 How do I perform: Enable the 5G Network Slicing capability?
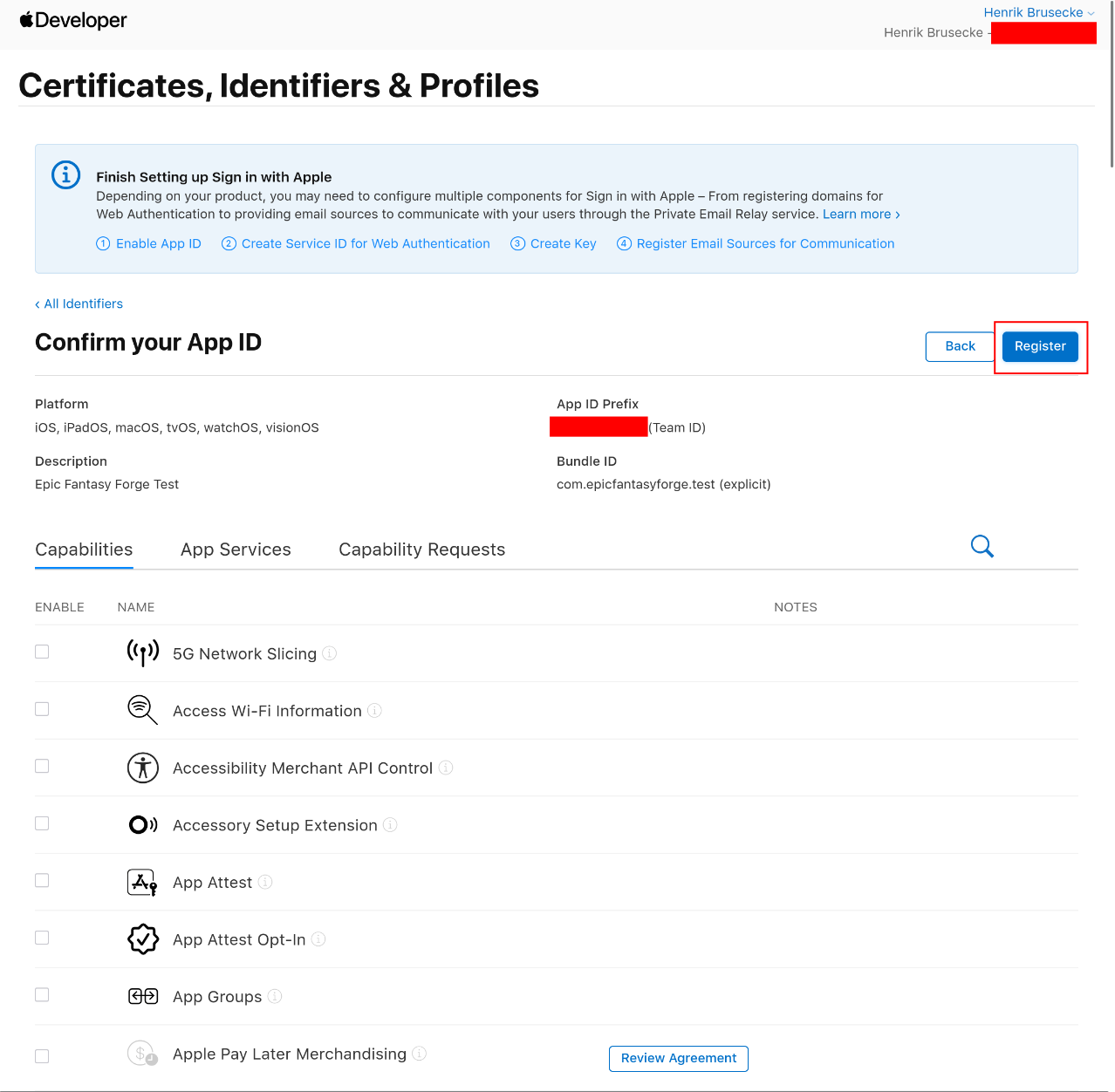41,651
